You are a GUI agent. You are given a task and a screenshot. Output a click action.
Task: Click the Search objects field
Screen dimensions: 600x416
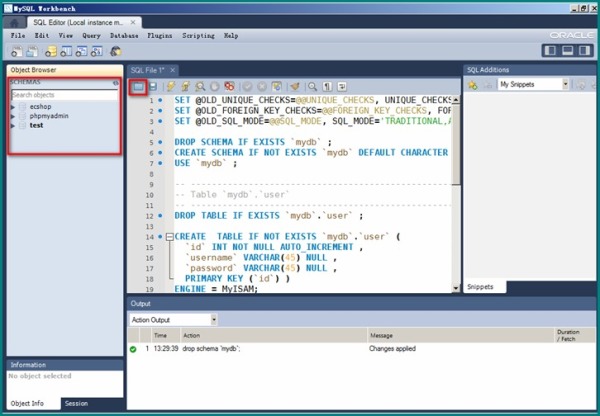click(x=64, y=95)
